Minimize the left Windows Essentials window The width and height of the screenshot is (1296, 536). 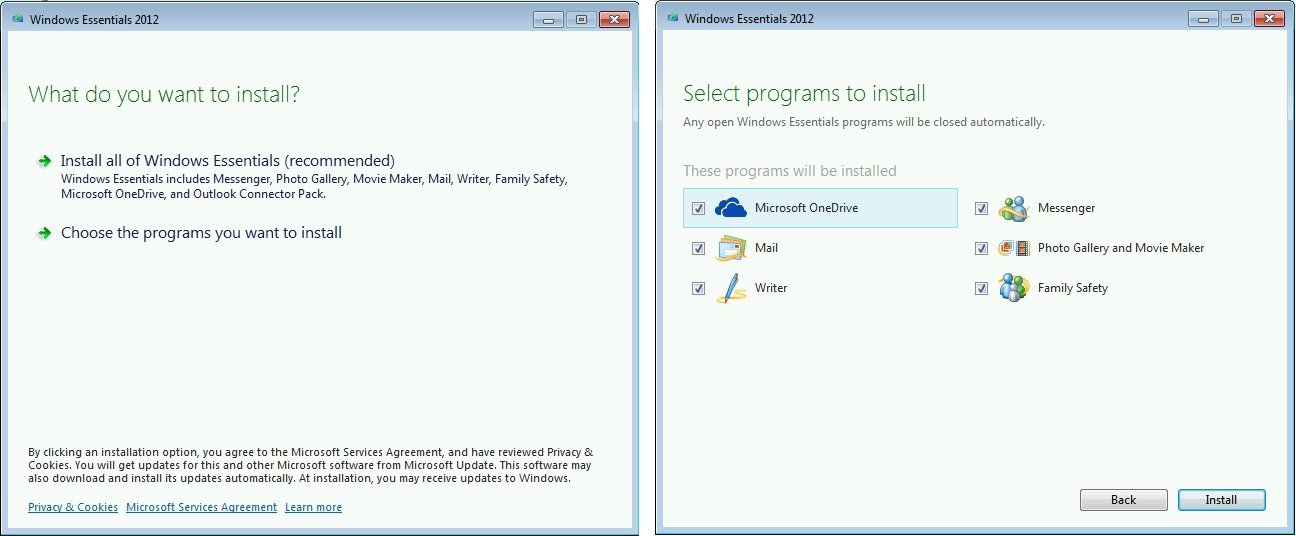click(549, 19)
